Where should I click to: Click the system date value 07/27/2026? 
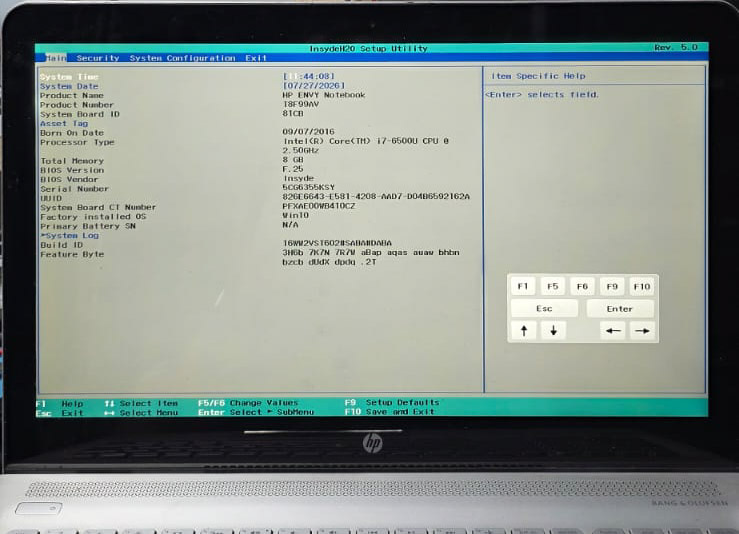click(314, 85)
